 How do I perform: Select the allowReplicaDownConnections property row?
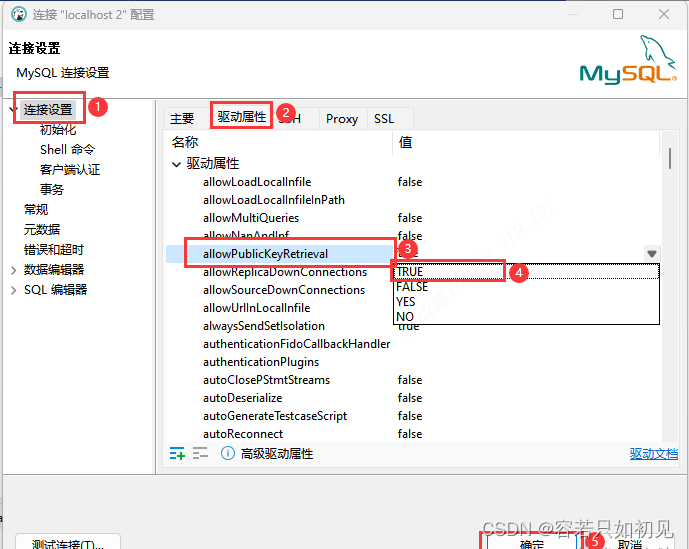pos(279,272)
